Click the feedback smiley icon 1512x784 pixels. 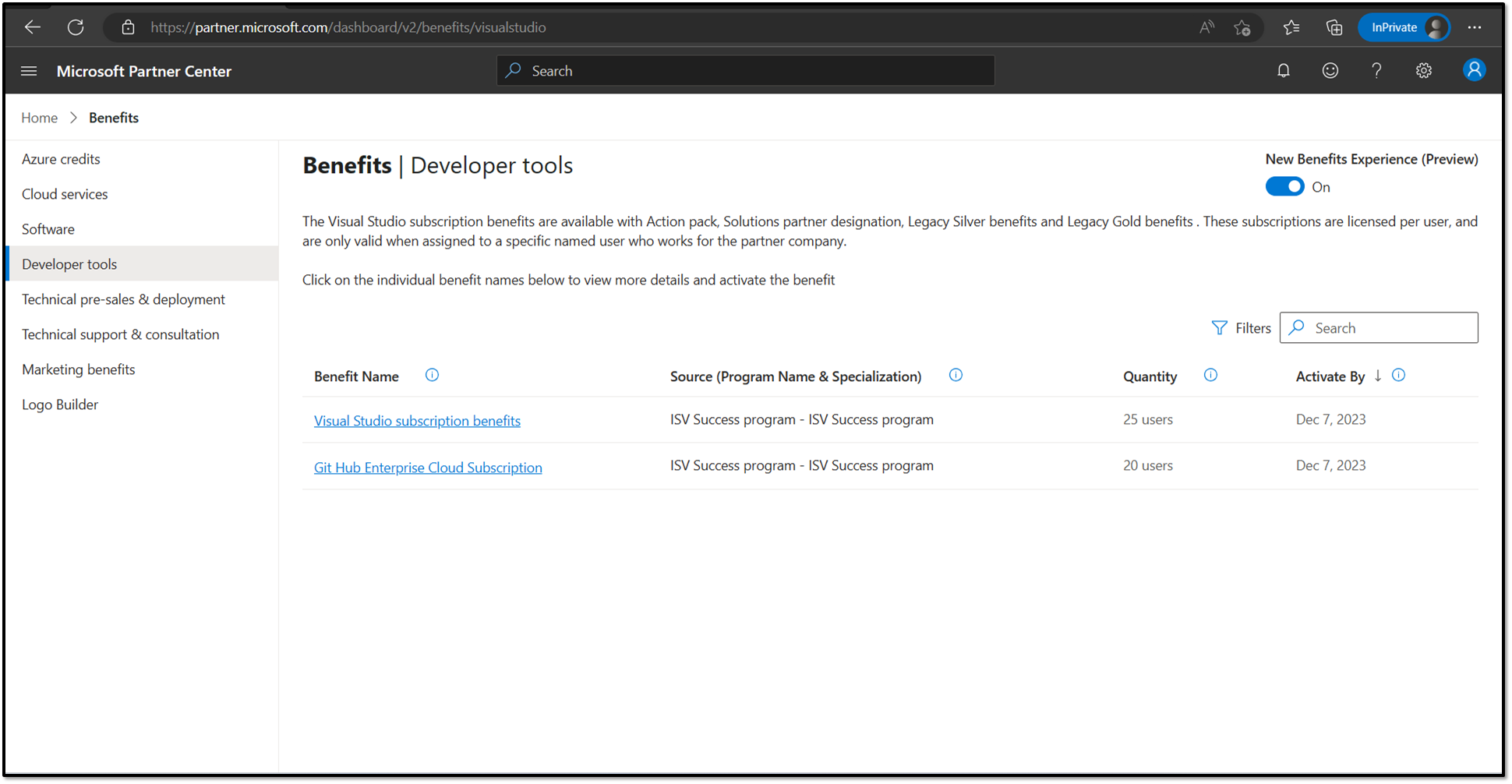(1330, 71)
